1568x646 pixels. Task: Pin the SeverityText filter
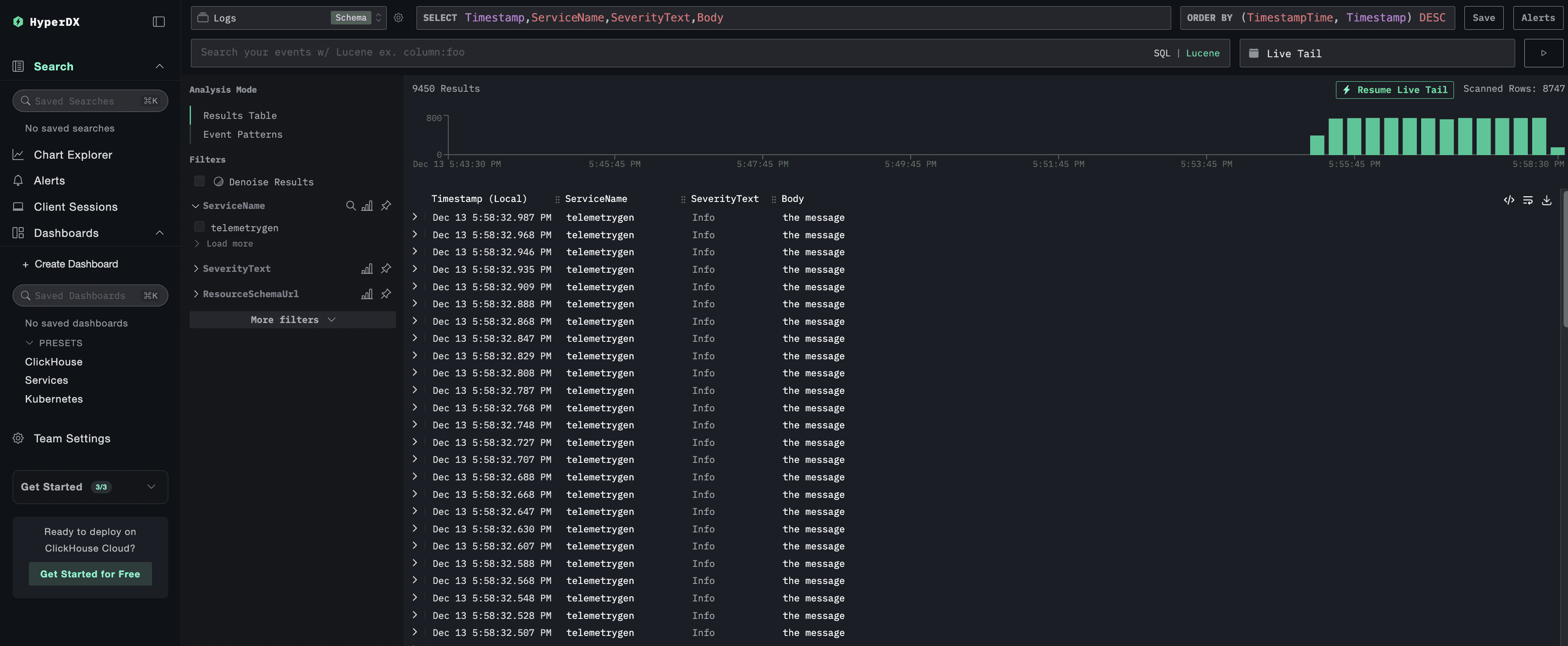(x=386, y=268)
